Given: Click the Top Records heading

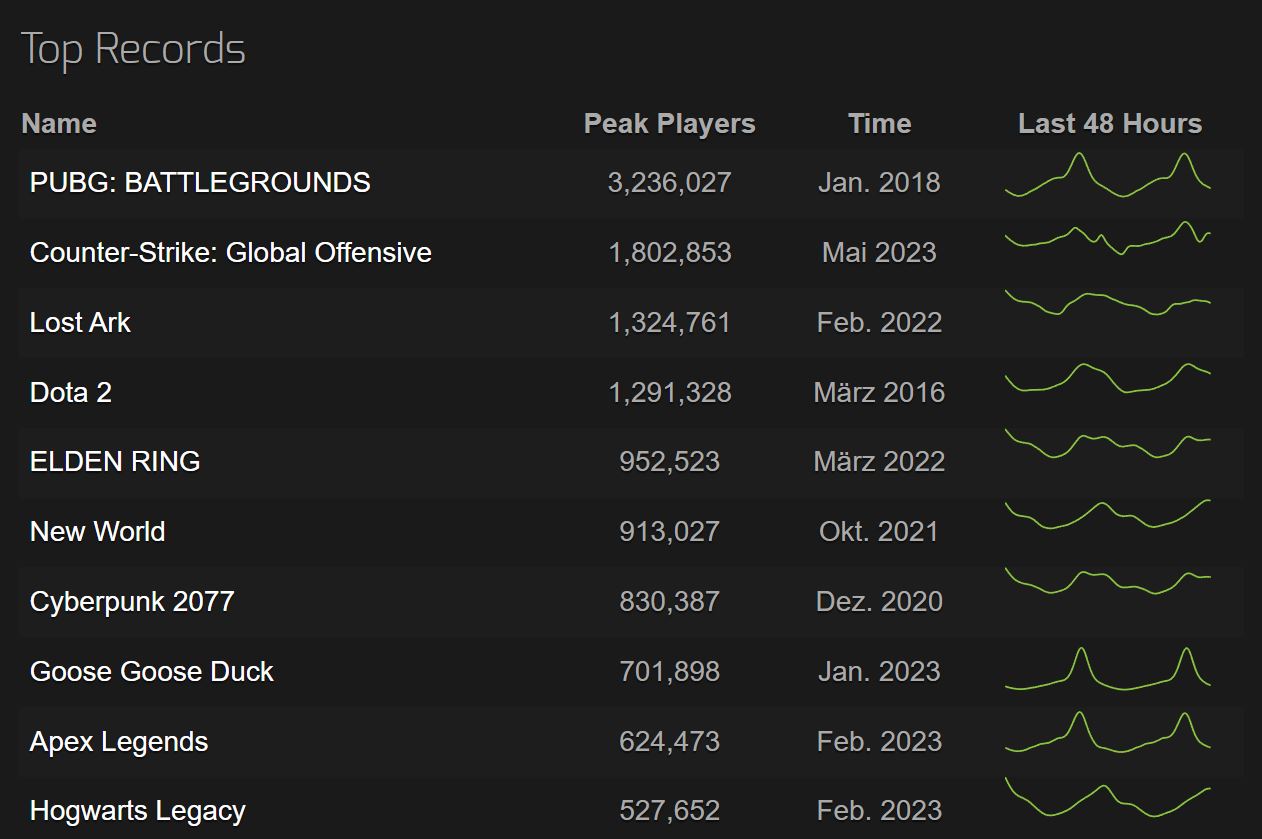Looking at the screenshot, I should click(x=133, y=49).
